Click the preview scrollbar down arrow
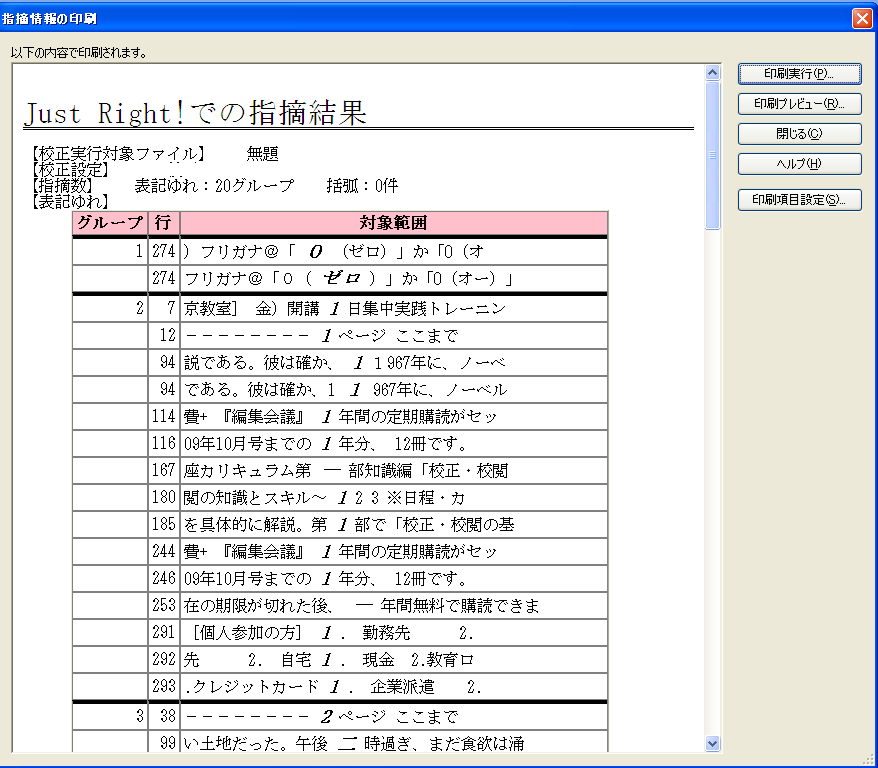This screenshot has width=878, height=768. coord(712,743)
